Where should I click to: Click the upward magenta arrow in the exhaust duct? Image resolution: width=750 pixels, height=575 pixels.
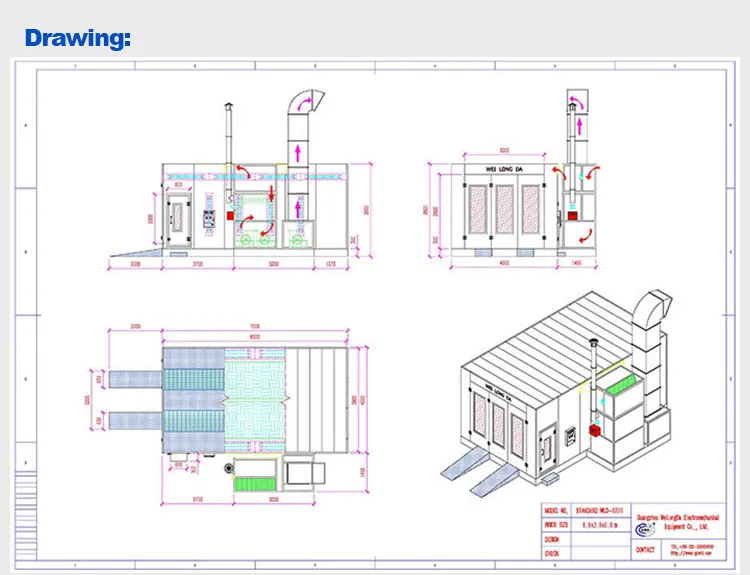coord(298,148)
